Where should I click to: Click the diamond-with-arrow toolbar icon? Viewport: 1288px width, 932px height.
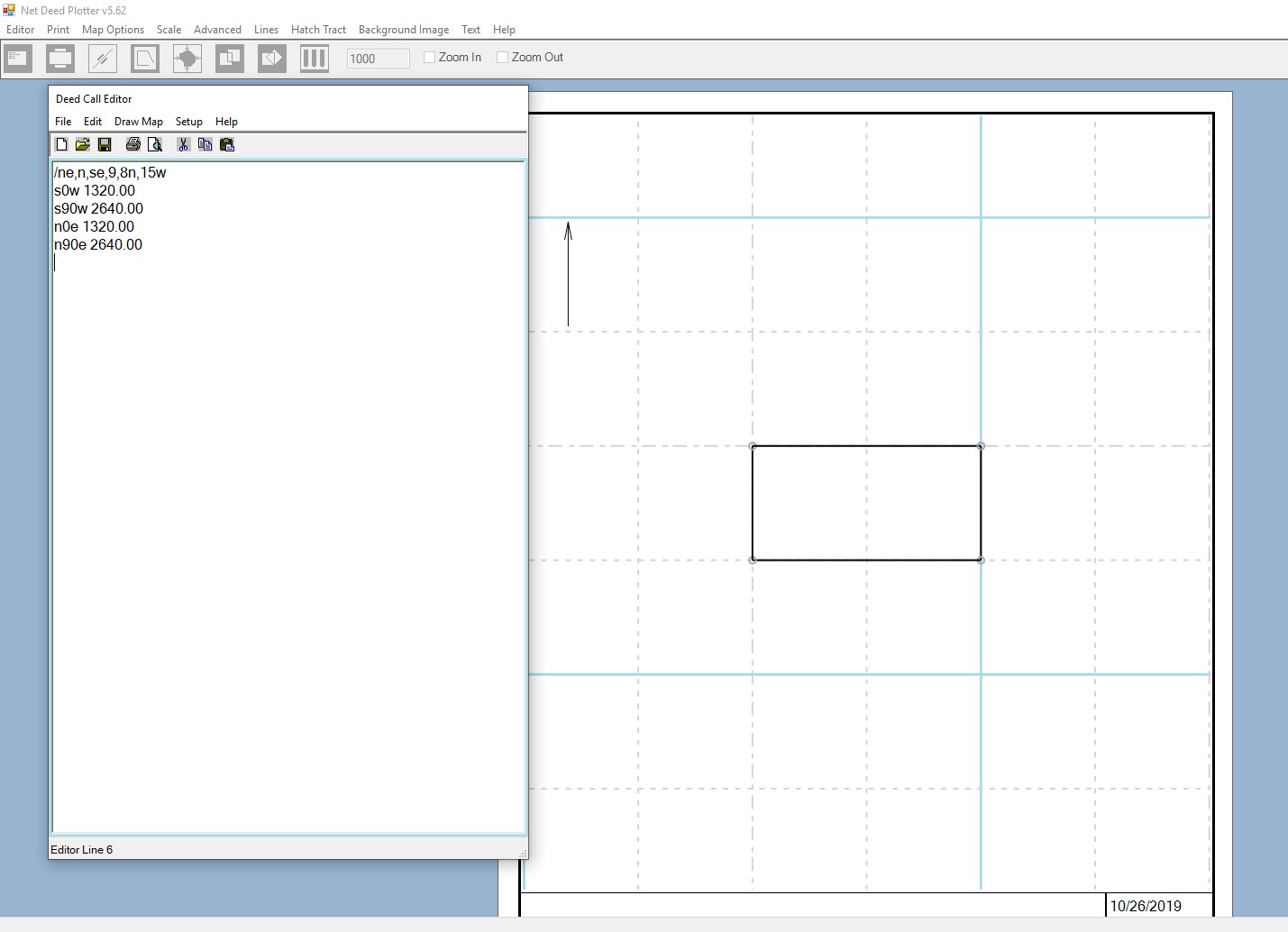point(272,59)
